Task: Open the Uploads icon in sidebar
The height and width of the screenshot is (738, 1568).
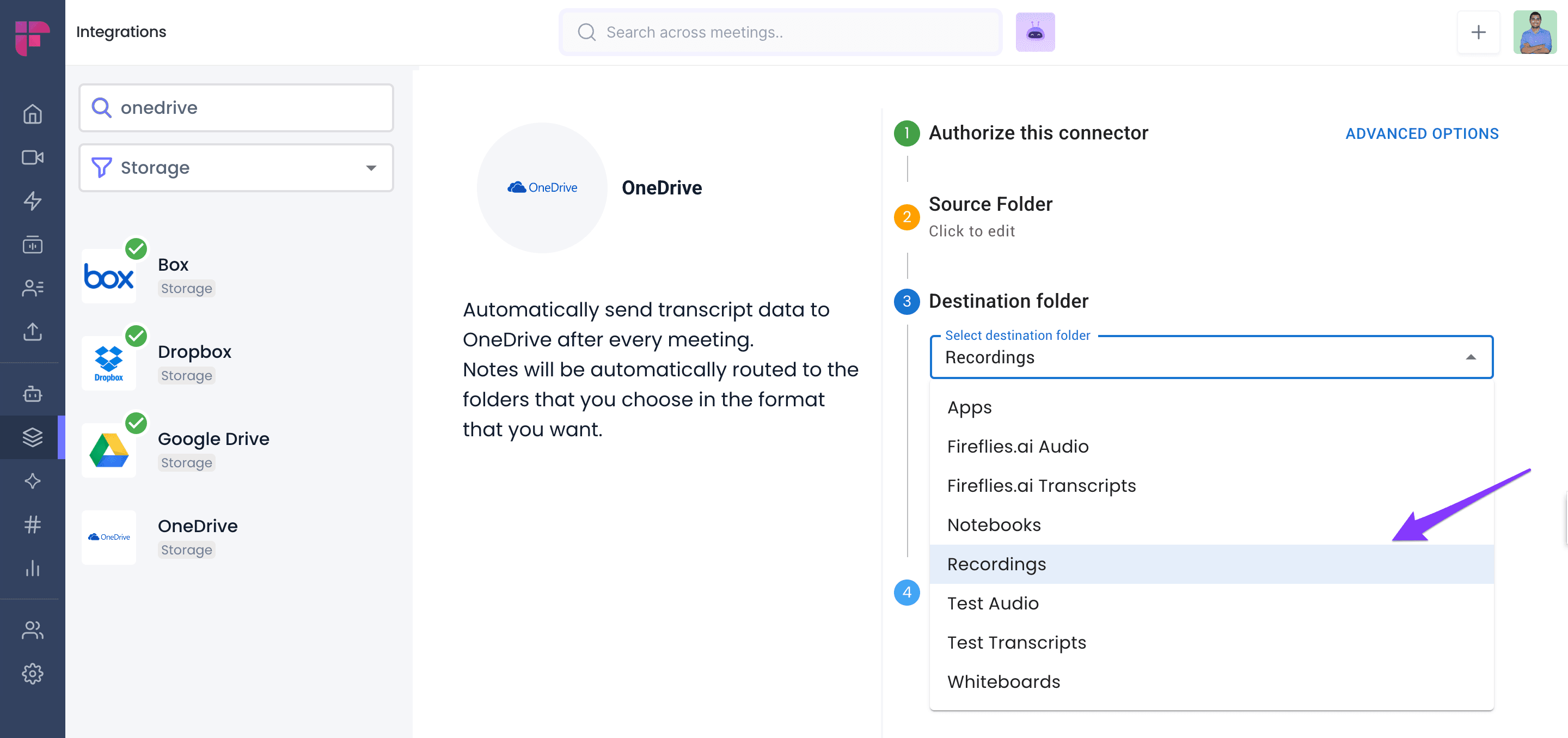Action: pyautogui.click(x=32, y=332)
